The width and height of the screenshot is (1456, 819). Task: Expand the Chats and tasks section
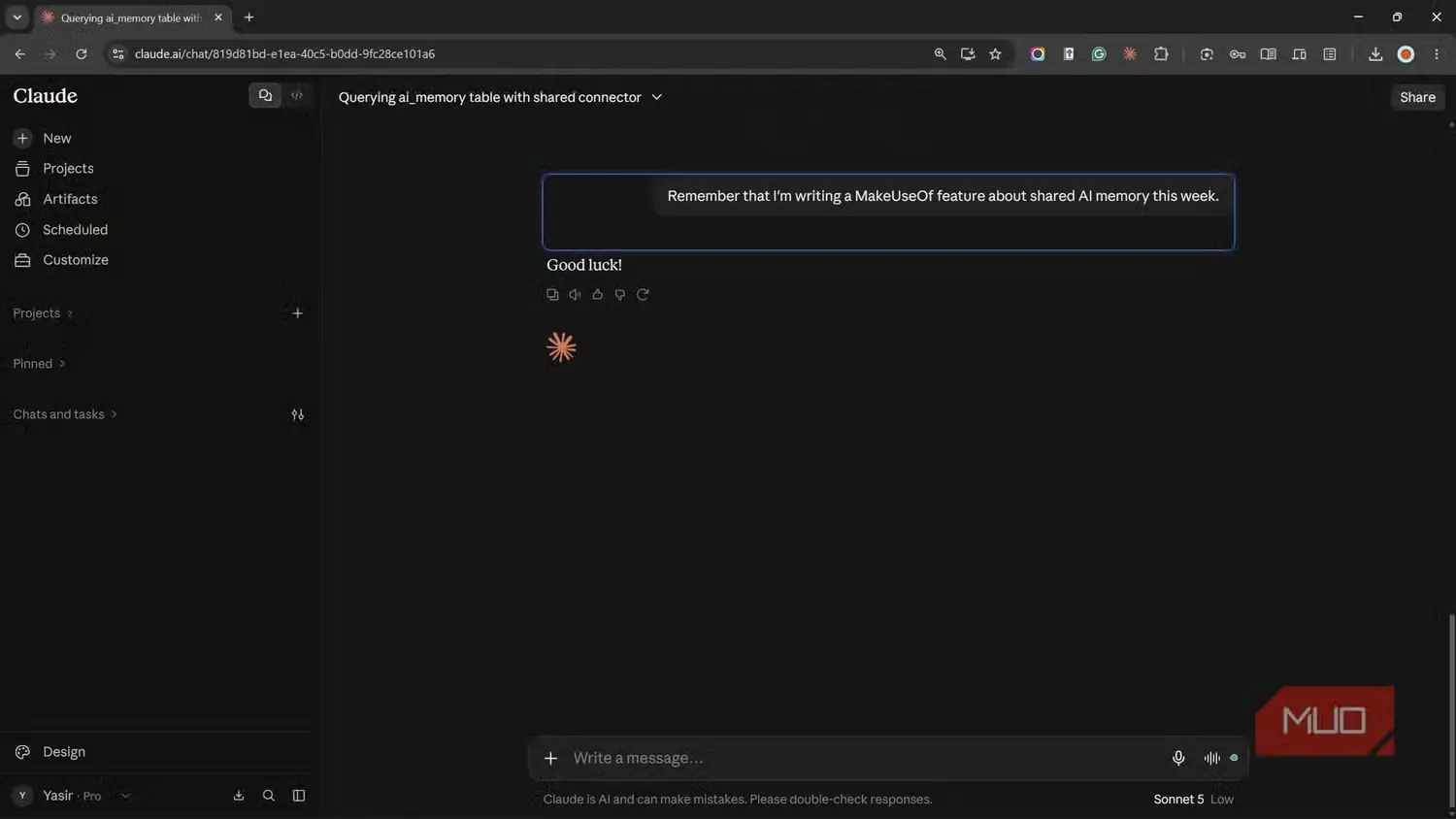coord(65,414)
